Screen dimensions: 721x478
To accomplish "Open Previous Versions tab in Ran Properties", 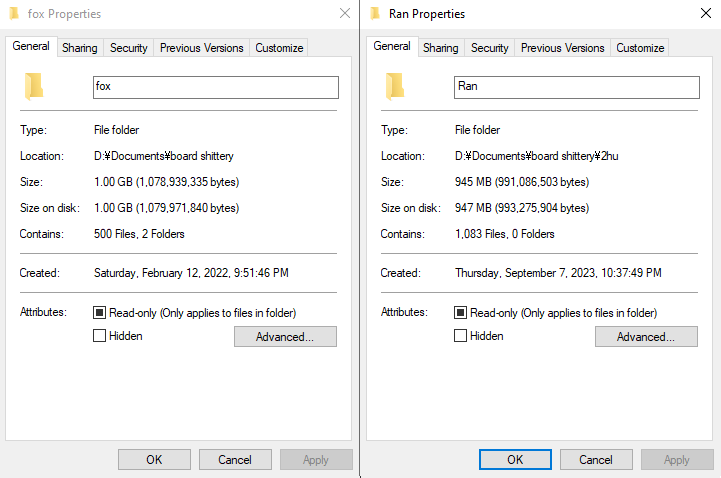I will 562,48.
